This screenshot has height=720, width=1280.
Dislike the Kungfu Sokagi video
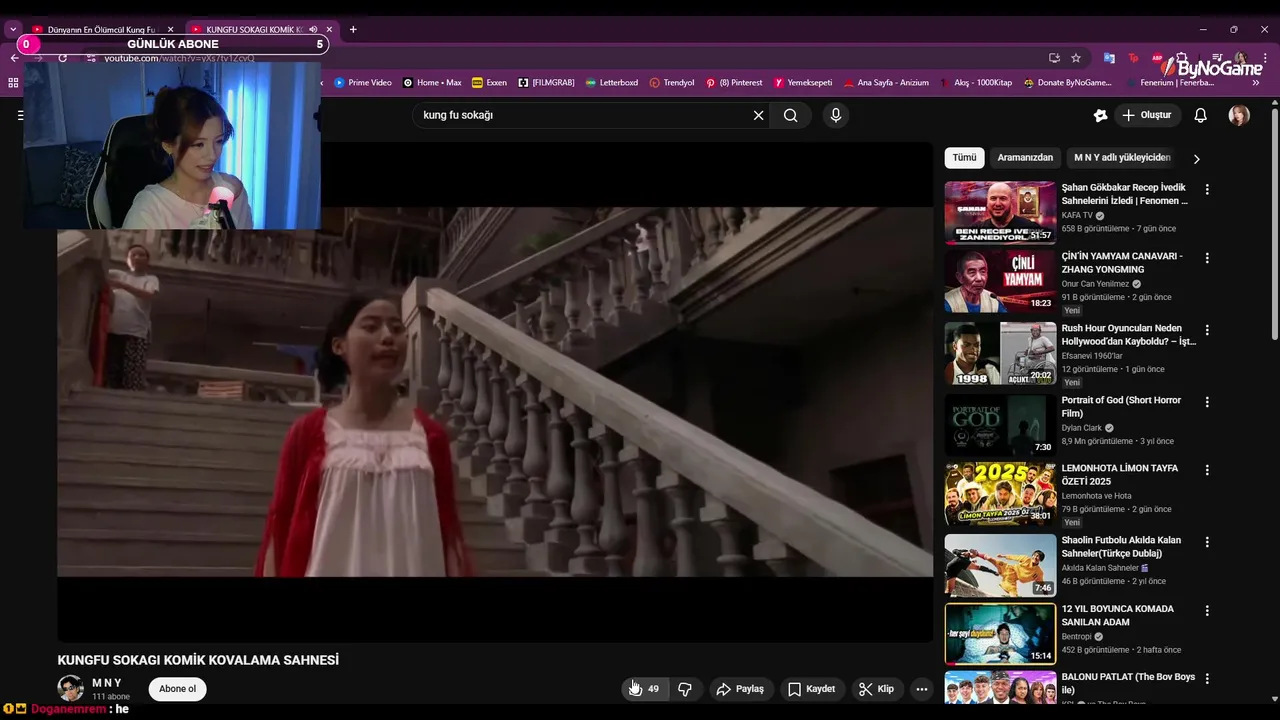685,689
